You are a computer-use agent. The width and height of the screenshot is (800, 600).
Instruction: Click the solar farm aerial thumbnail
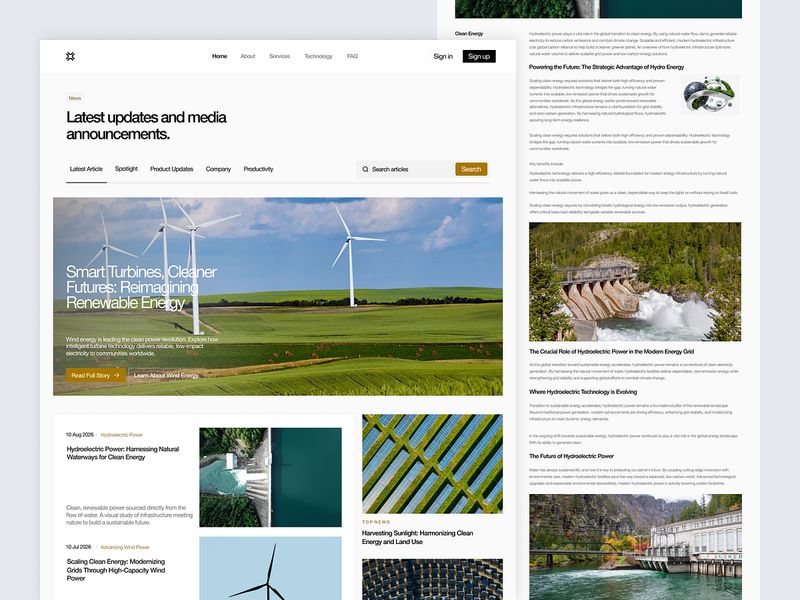click(x=432, y=464)
